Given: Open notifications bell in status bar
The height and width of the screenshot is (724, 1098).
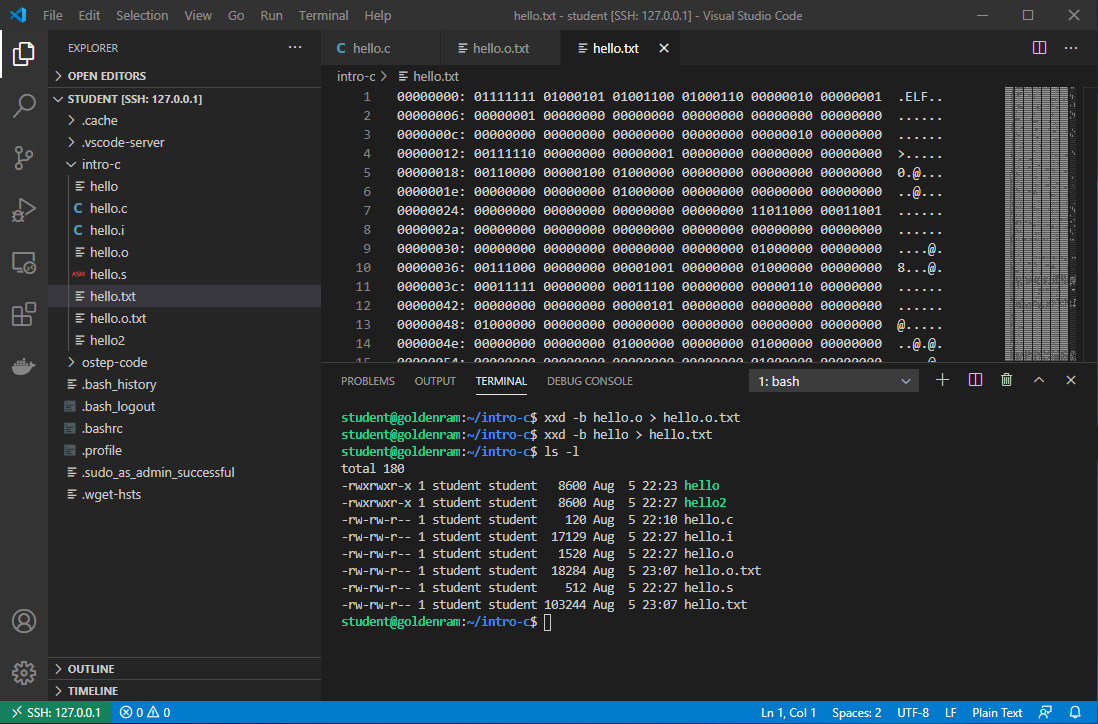Looking at the screenshot, I should pyautogui.click(x=1075, y=712).
